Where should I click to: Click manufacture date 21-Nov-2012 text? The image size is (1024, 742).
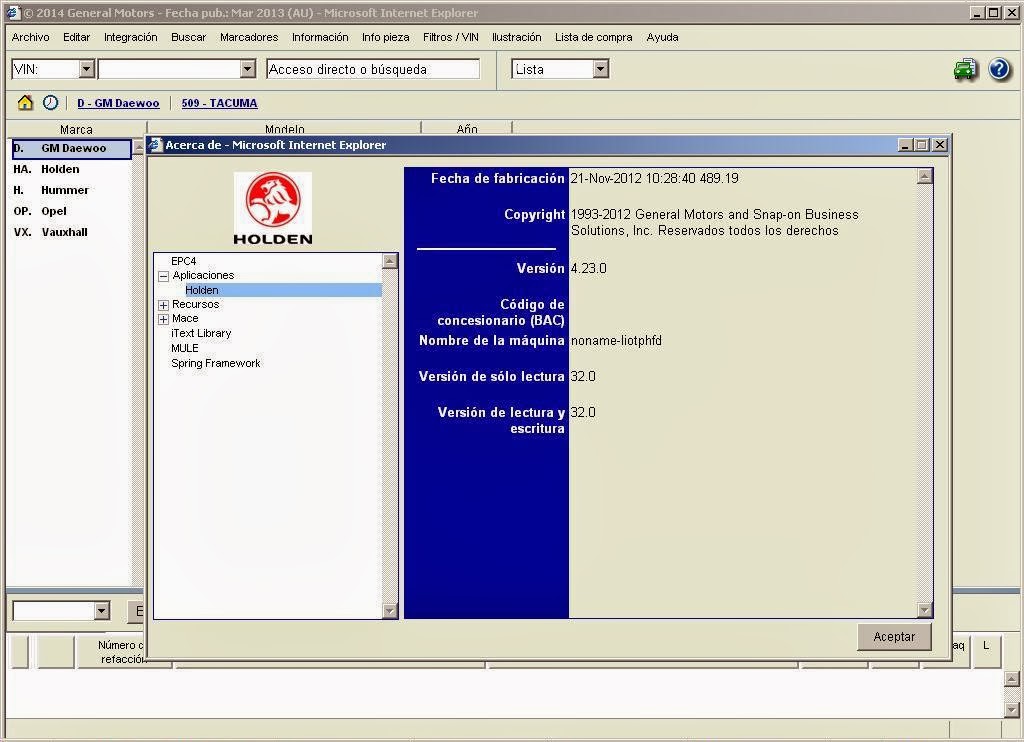[654, 178]
